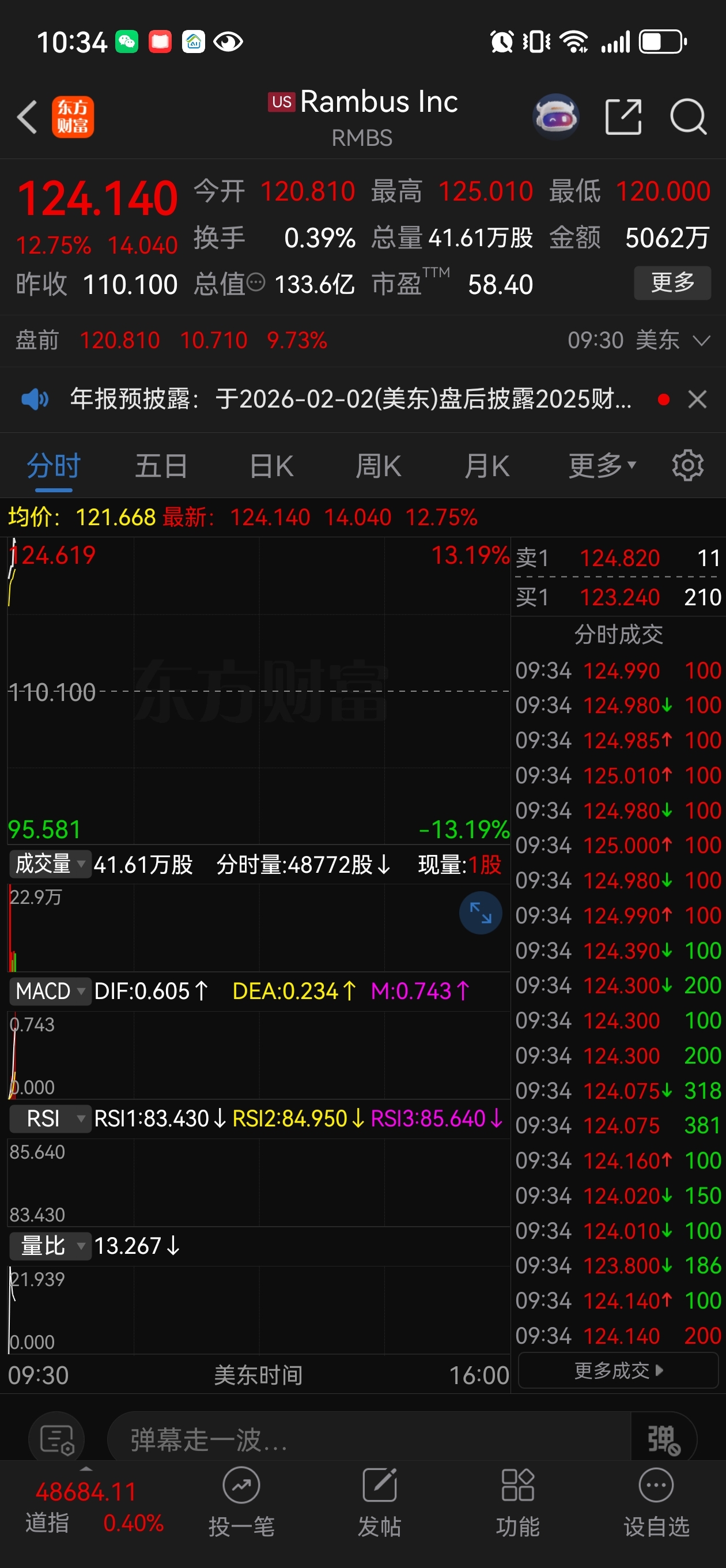The width and height of the screenshot is (726, 1568).
Task: Switch to 周K chart tab
Action: 378,467
